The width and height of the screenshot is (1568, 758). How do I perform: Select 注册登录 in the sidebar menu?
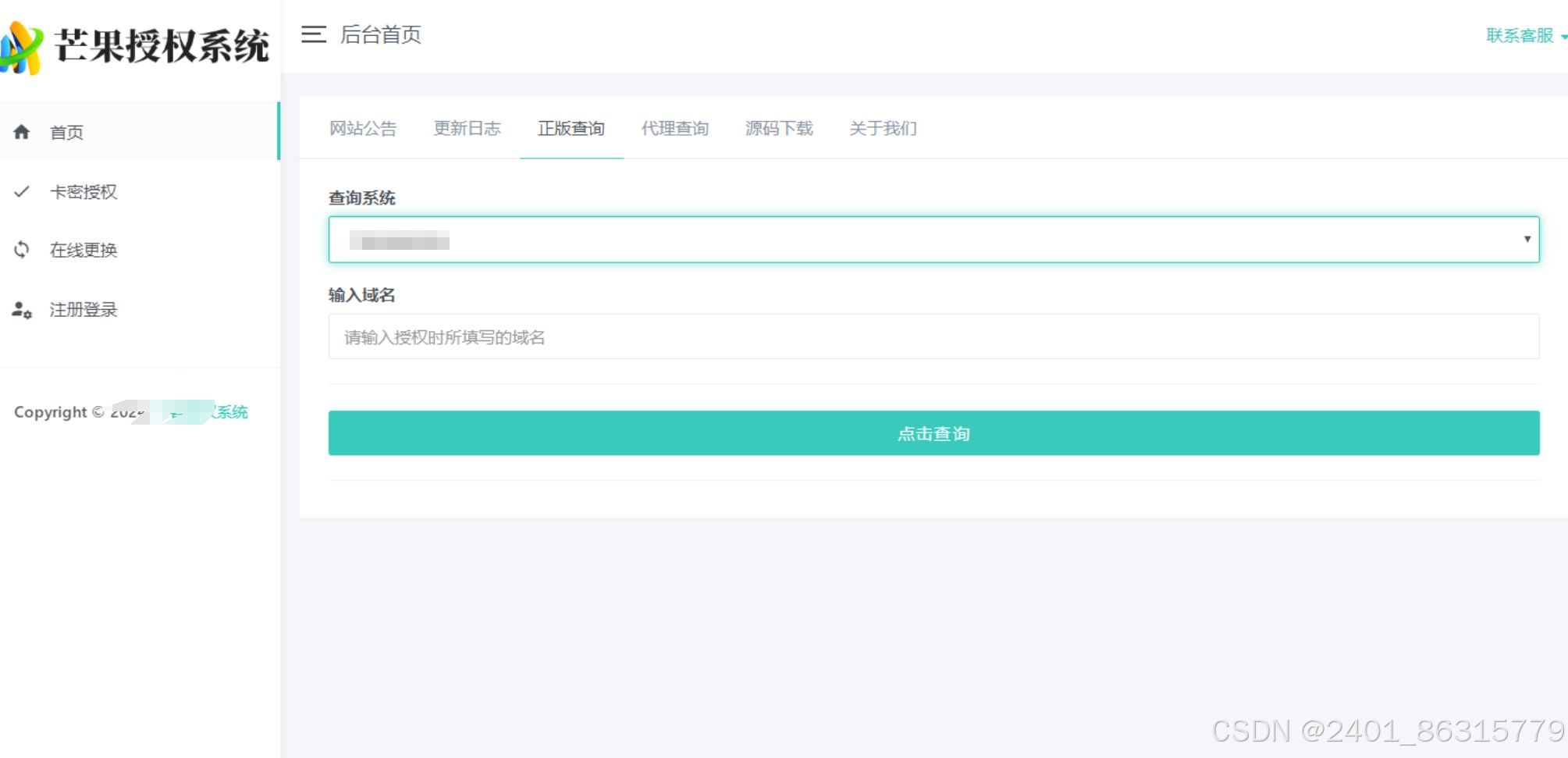click(x=84, y=309)
